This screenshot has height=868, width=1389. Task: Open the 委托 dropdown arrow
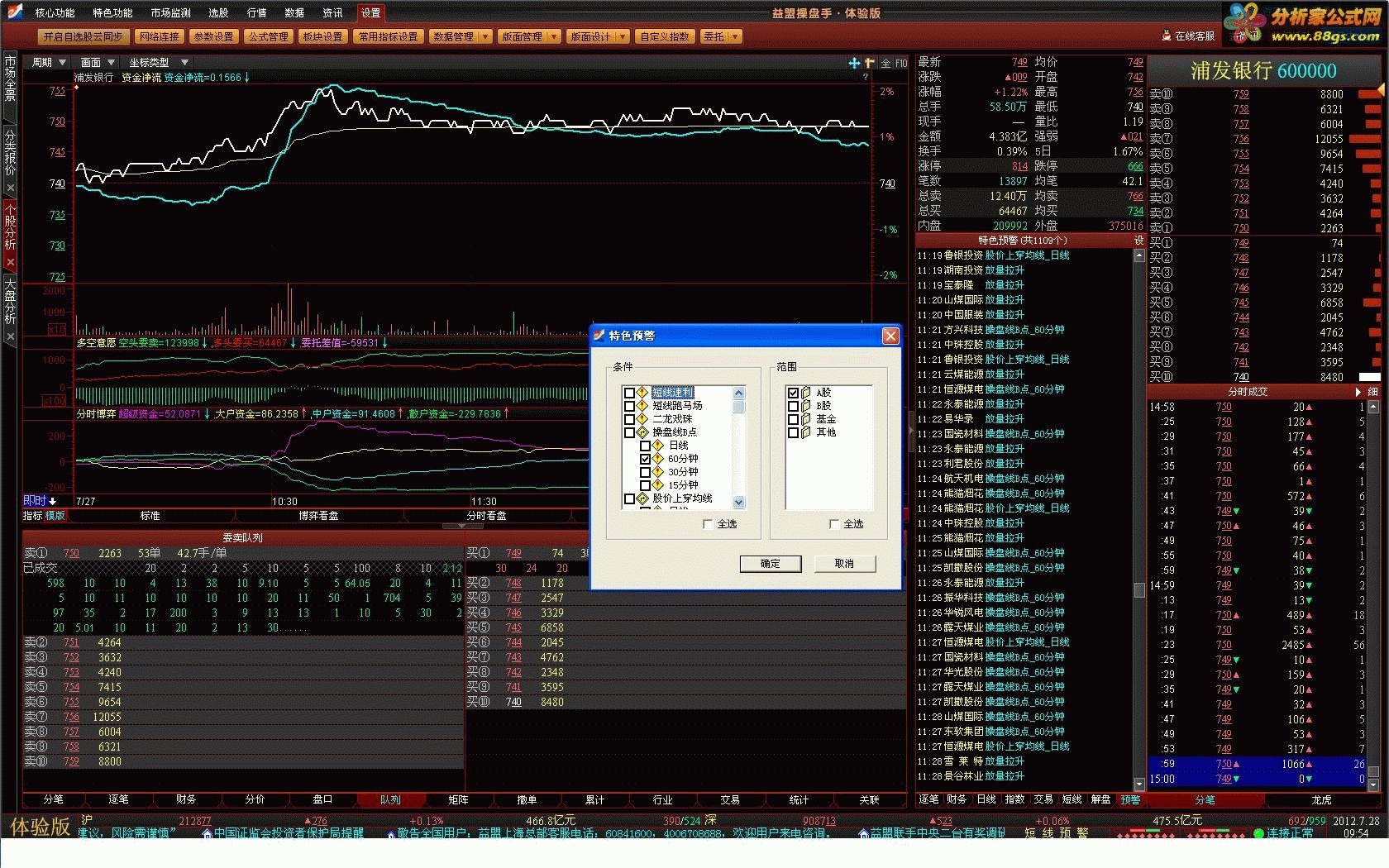pyautogui.click(x=734, y=36)
